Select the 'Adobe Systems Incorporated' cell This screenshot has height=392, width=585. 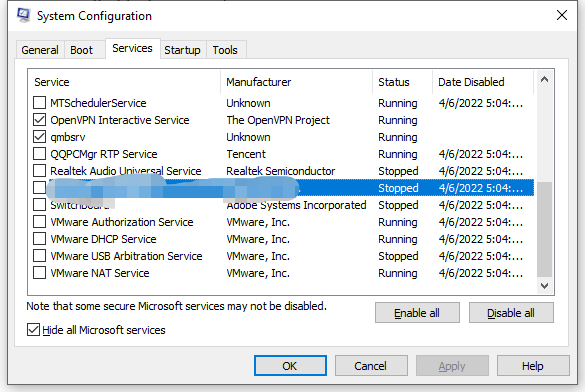296,205
